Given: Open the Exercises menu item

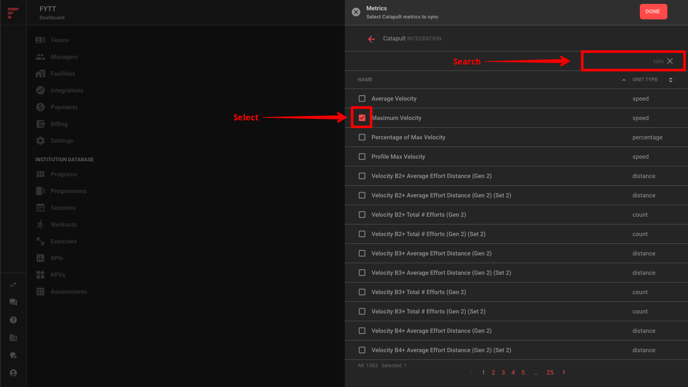Looking at the screenshot, I should 63,241.
